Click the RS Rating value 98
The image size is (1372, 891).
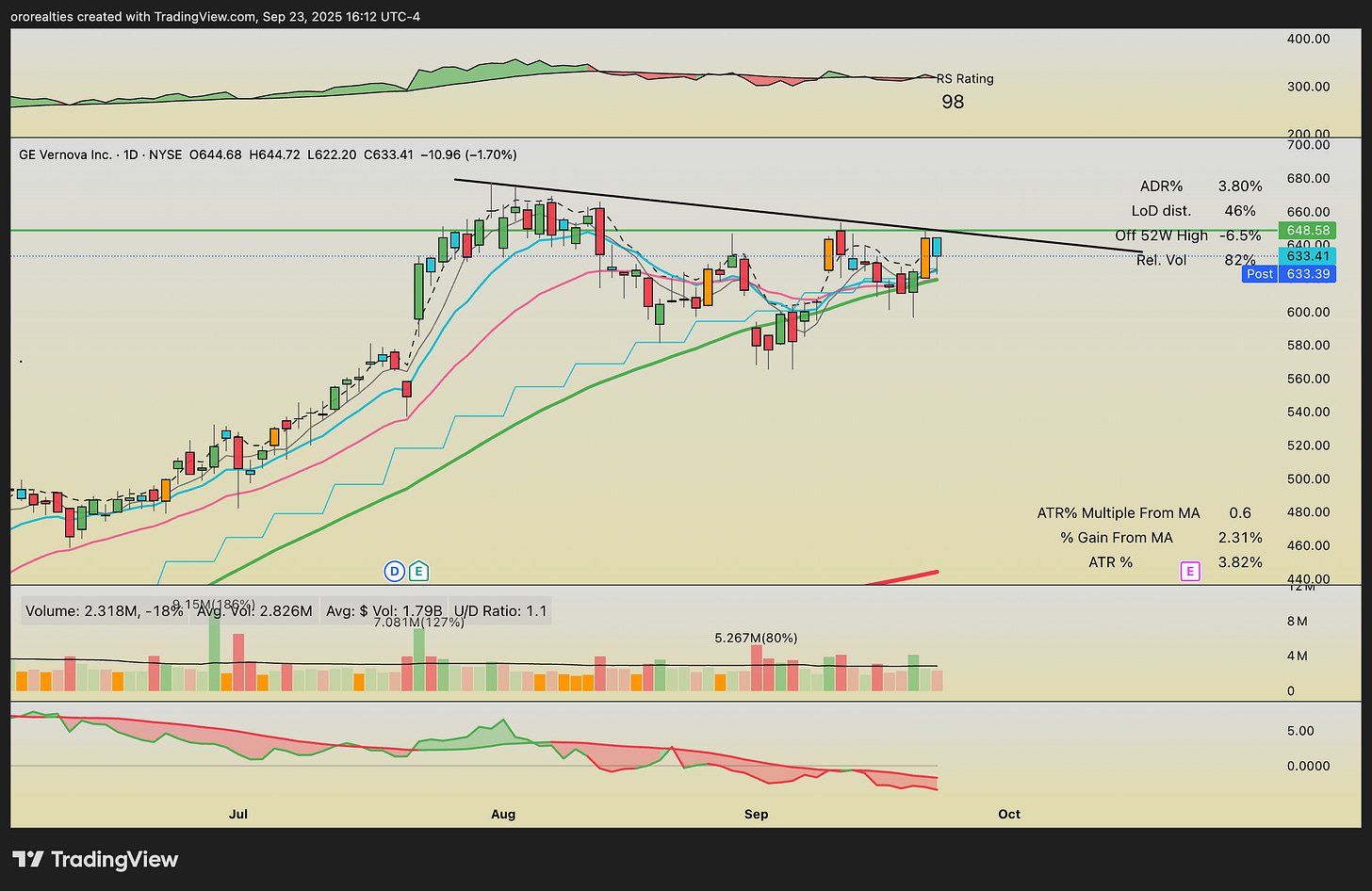click(x=953, y=102)
